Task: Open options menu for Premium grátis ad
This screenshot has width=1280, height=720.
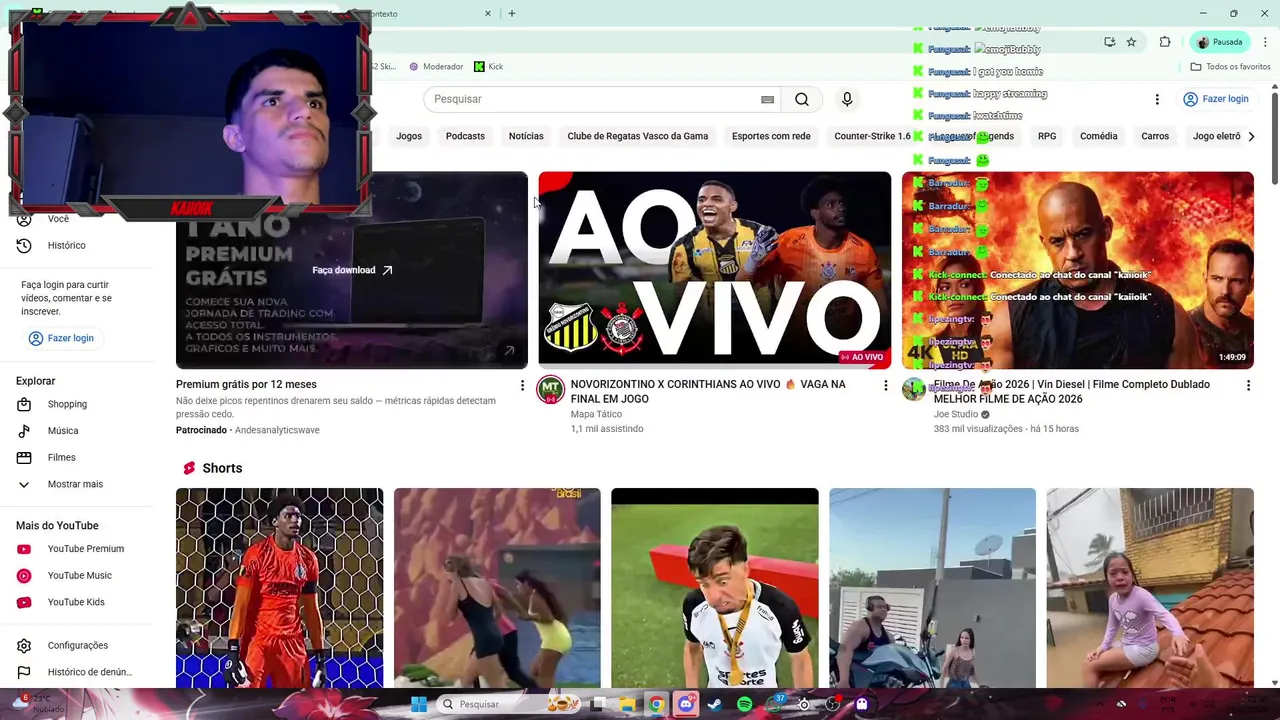Action: click(x=522, y=385)
